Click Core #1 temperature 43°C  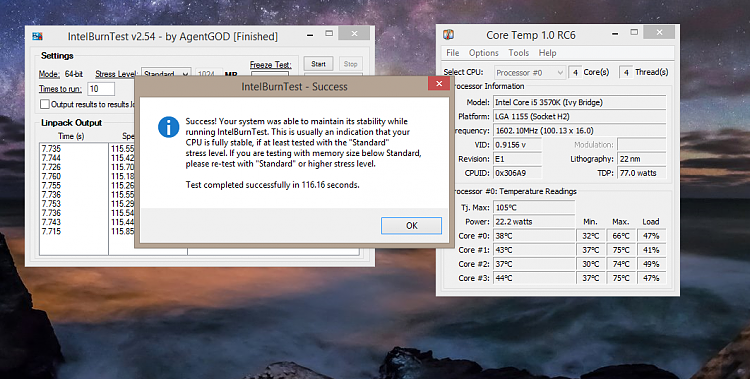[534, 250]
